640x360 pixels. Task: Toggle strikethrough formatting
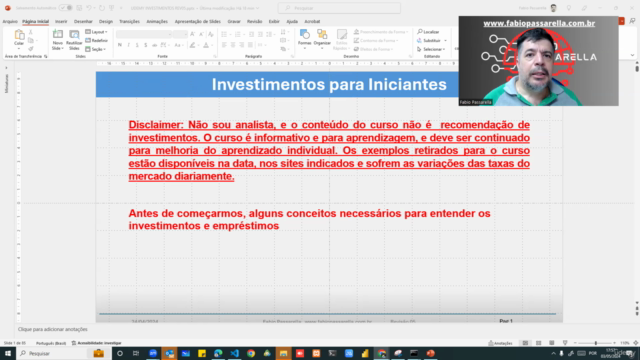154,45
